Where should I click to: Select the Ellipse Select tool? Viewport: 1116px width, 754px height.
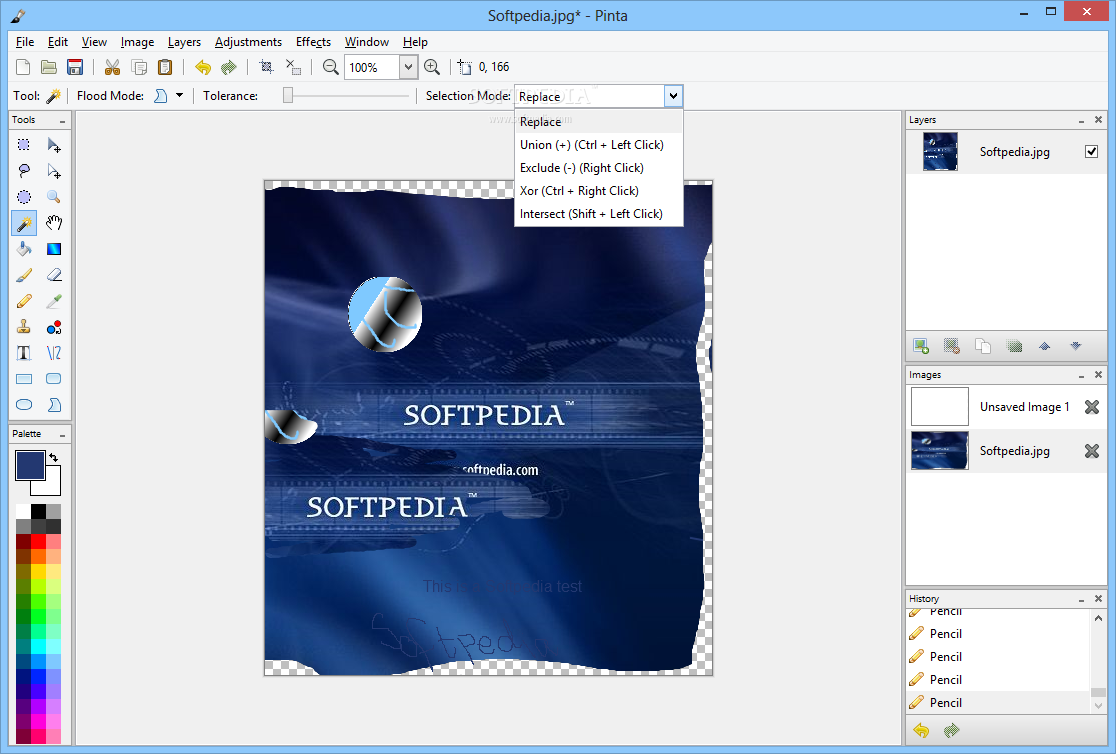23,197
